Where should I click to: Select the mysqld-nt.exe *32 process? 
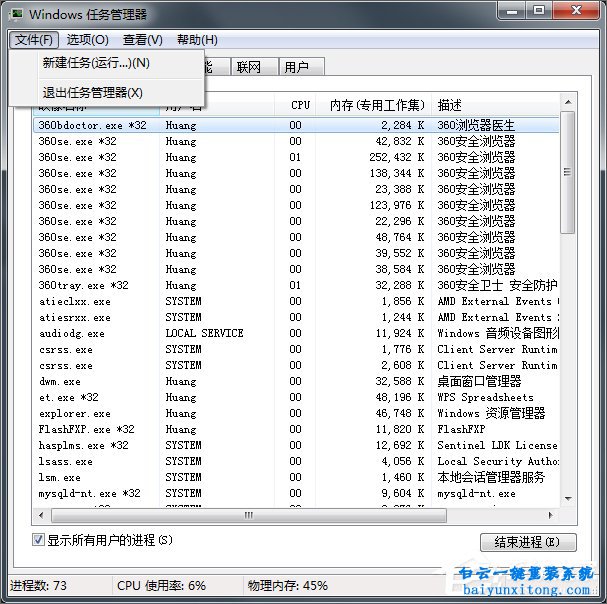point(296,493)
